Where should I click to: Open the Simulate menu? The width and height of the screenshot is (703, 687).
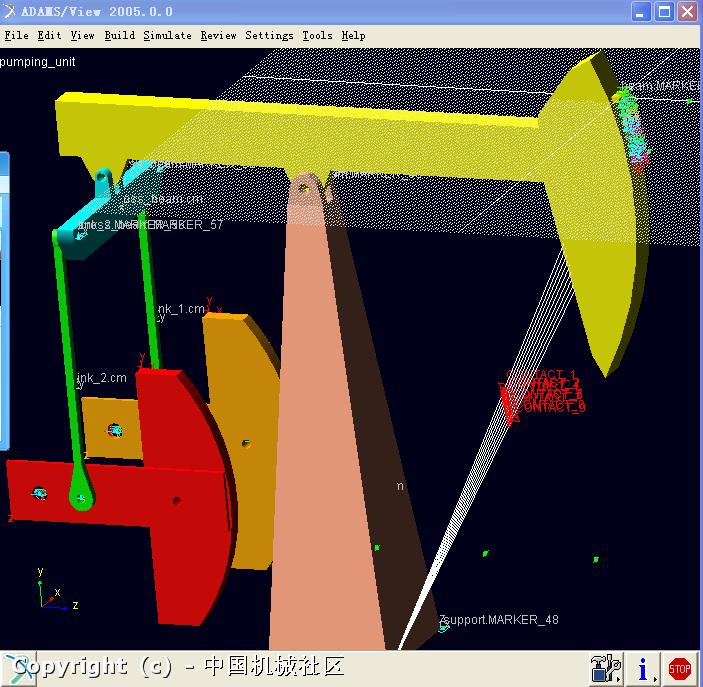167,35
